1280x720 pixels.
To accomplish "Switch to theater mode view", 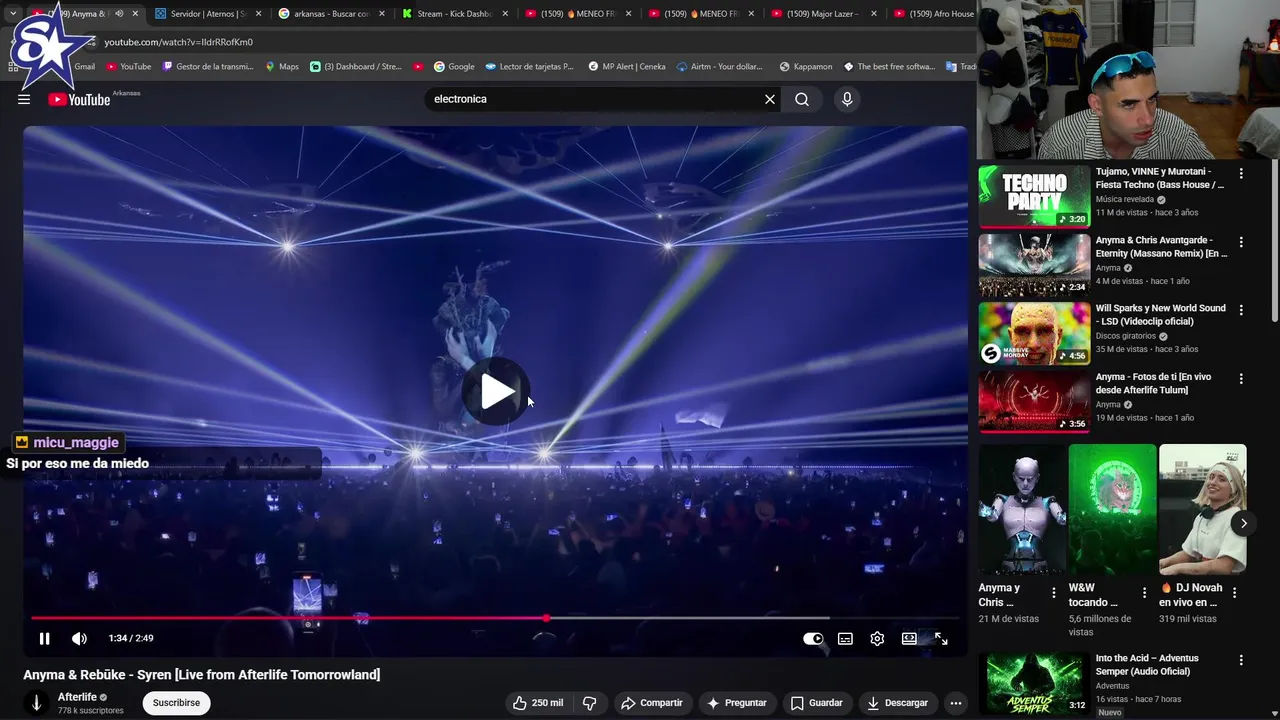I will 909,638.
